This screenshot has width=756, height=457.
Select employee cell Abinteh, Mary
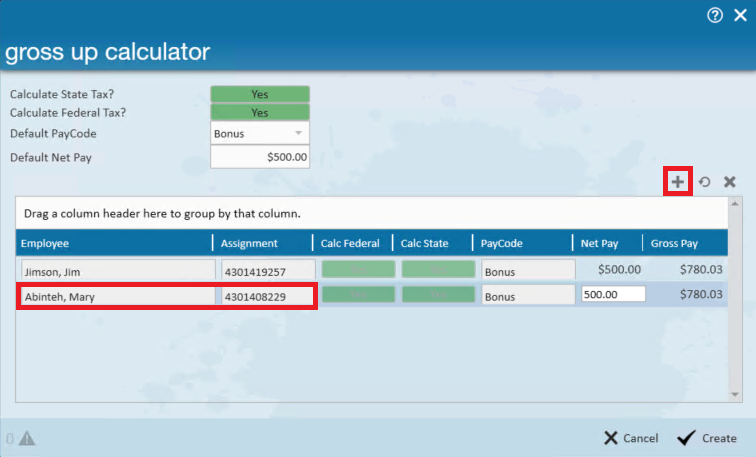(x=118, y=296)
